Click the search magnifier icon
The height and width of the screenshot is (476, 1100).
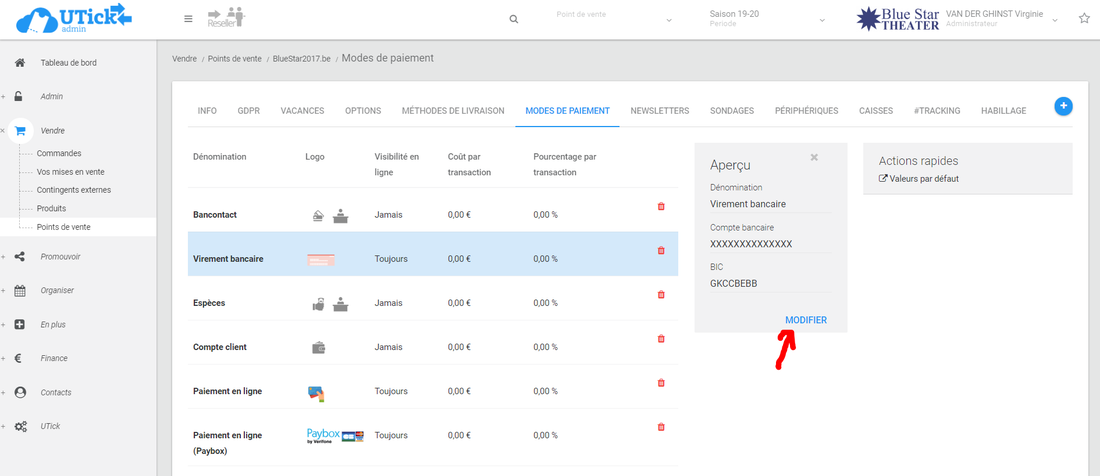click(514, 19)
